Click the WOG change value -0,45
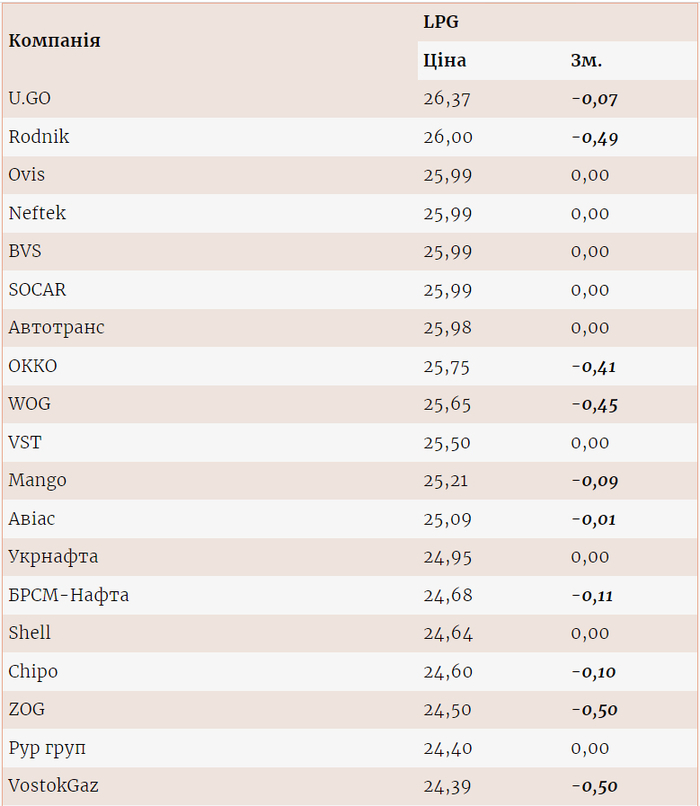Screen dimensions: 700x806 [x=594, y=404]
